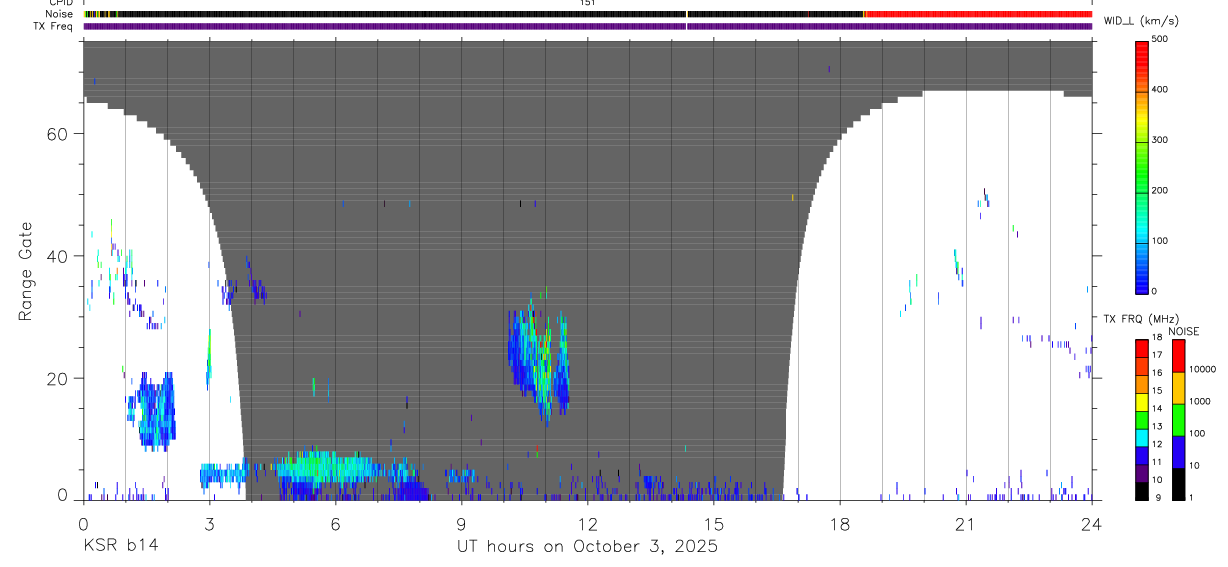Image resolution: width=1228 pixels, height=567 pixels.
Task: Click the x-axis tick label 9
Action: coord(461,524)
